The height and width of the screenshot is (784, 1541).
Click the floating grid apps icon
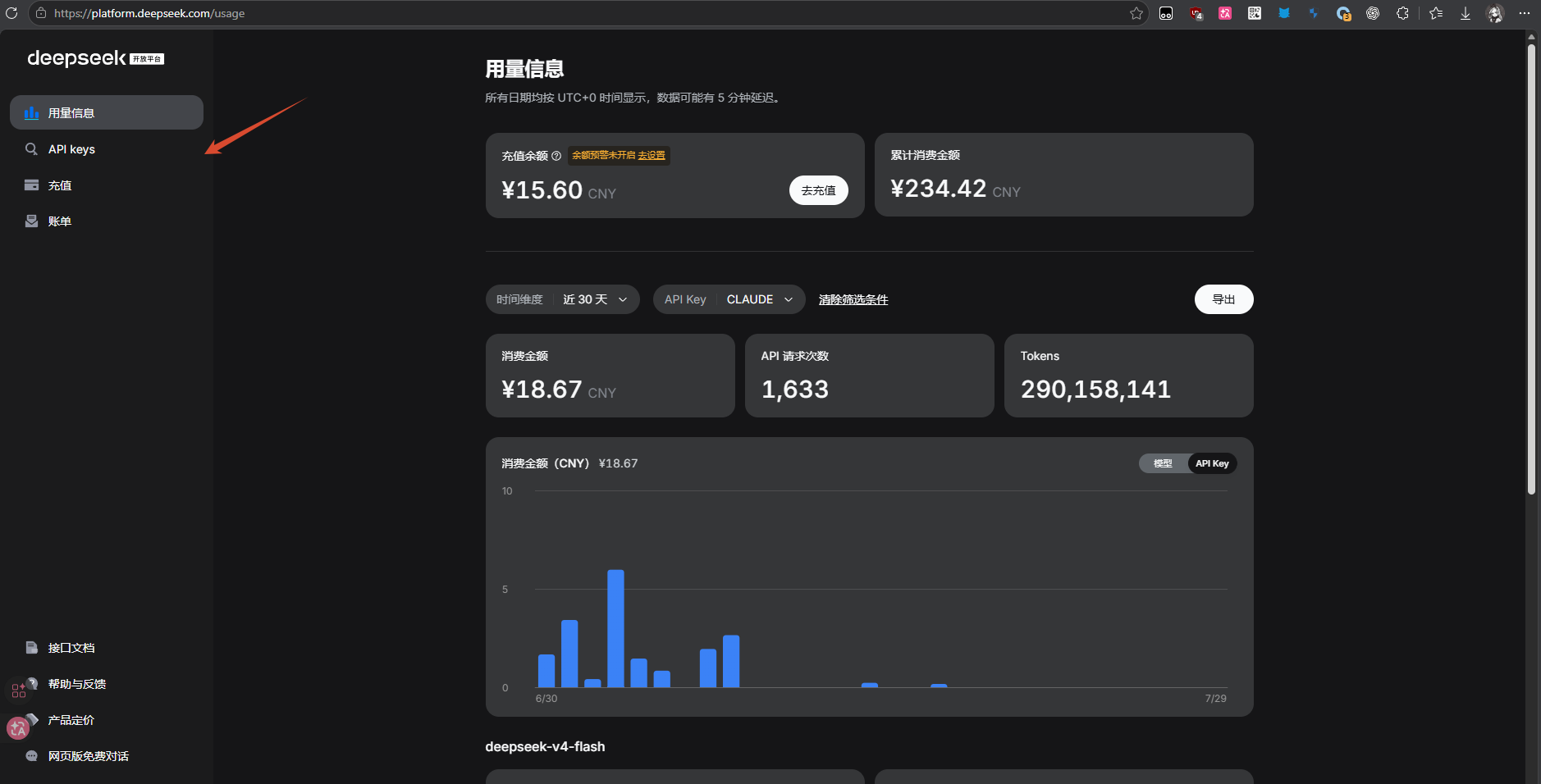click(18, 691)
